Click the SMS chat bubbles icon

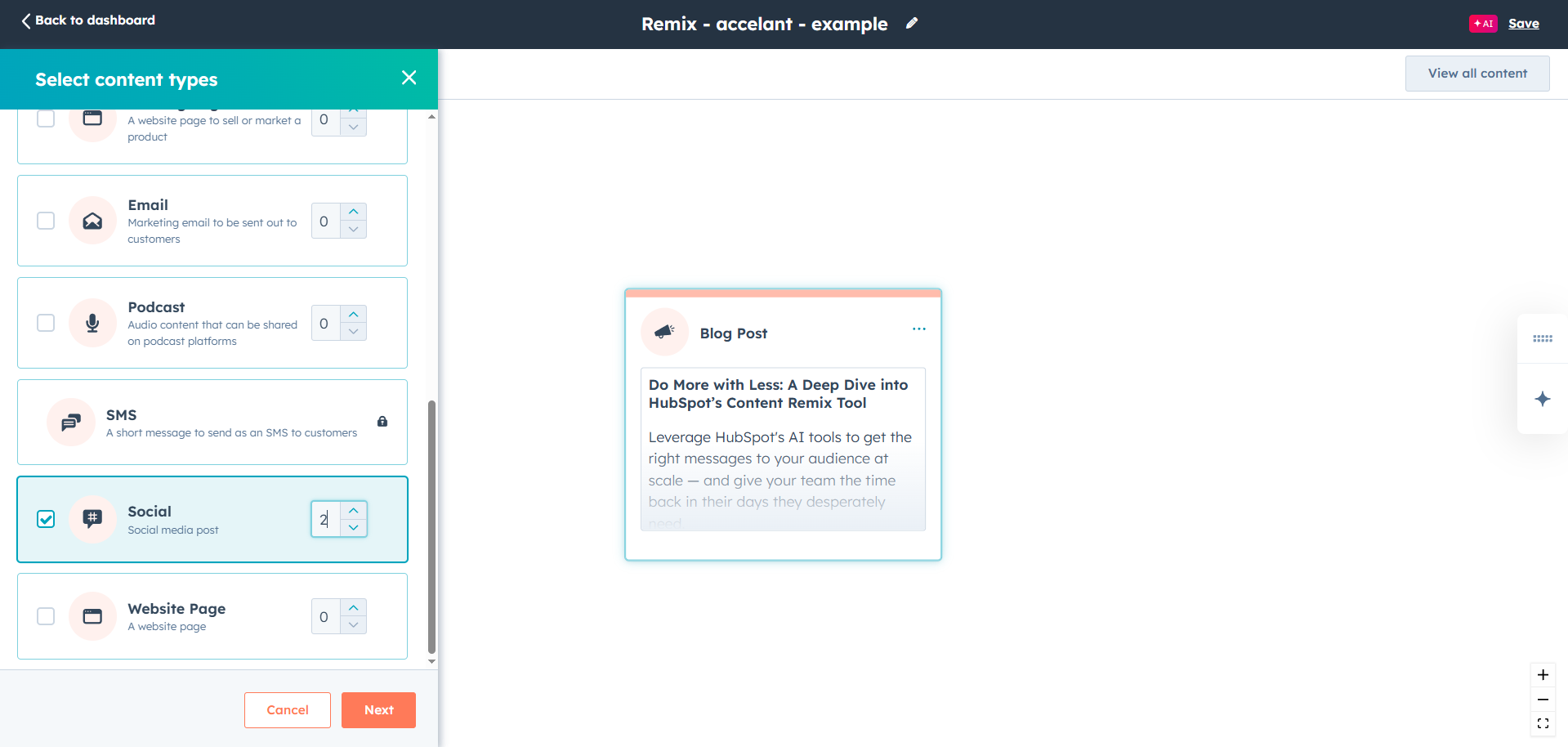(71, 422)
